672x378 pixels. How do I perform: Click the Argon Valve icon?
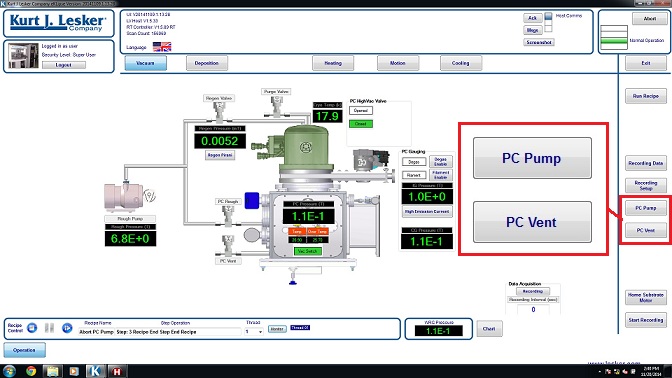click(x=219, y=112)
